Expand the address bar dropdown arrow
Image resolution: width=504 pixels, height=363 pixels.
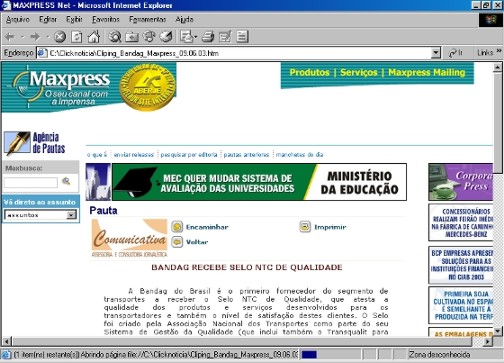point(435,53)
